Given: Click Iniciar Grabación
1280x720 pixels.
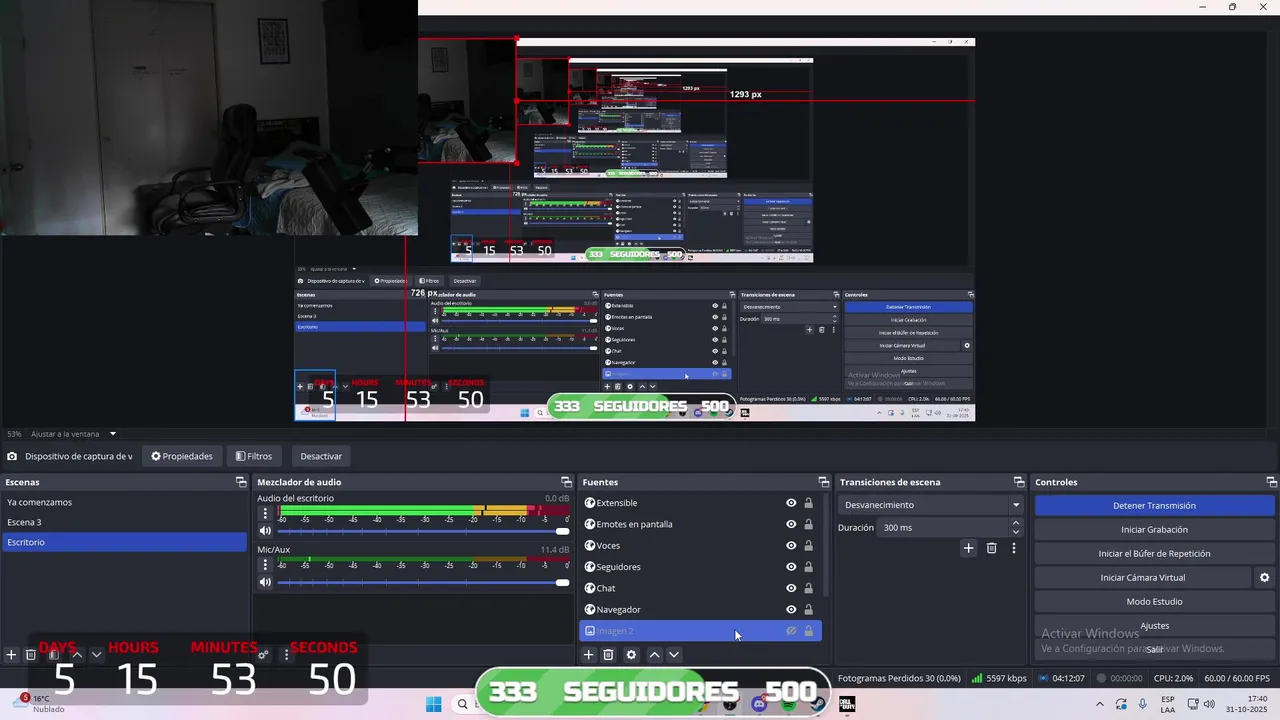Looking at the screenshot, I should click(1154, 530).
